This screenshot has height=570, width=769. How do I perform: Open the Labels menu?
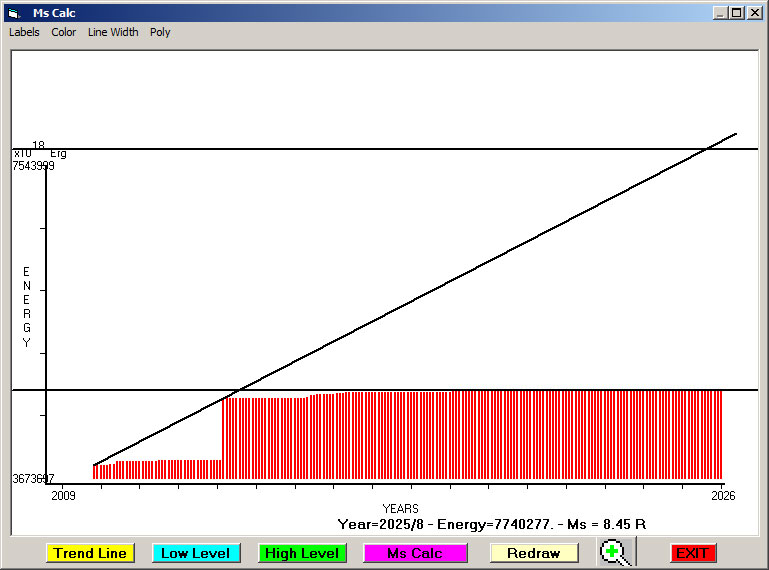(x=24, y=32)
